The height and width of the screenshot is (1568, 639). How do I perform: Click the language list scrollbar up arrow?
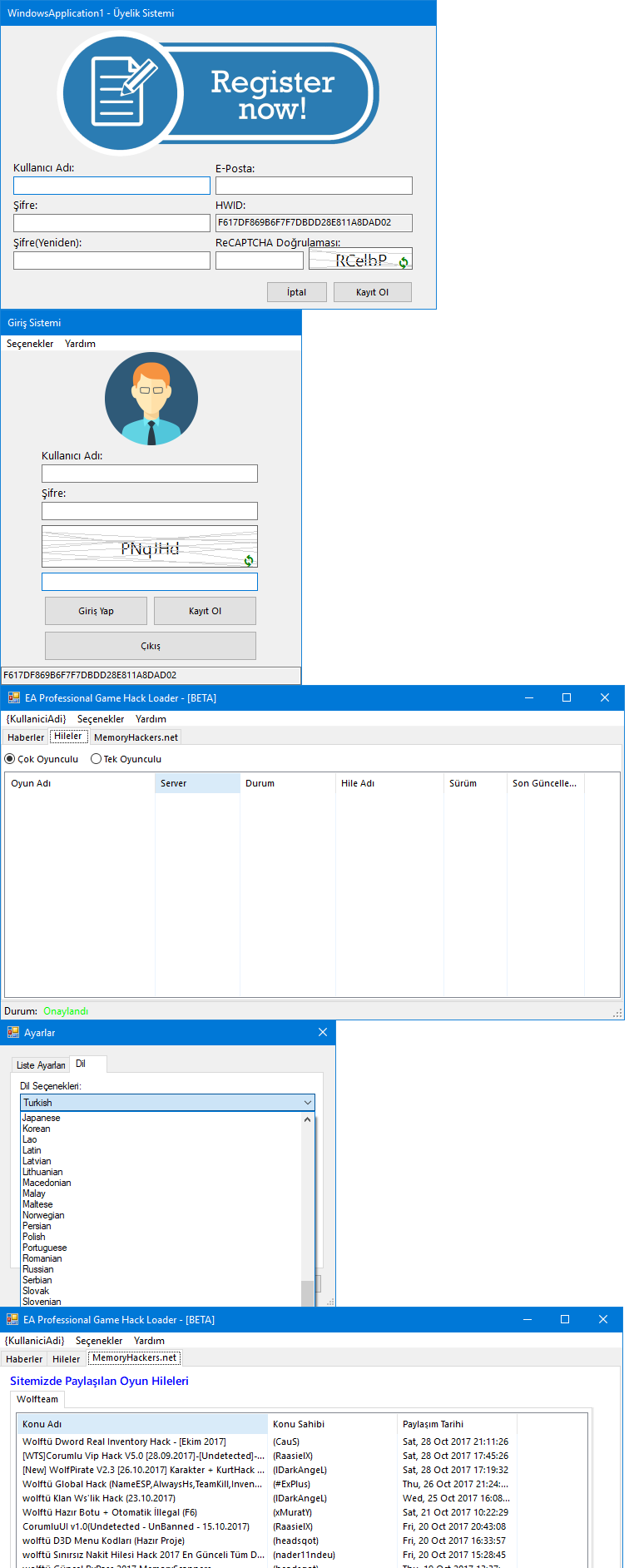(x=308, y=1119)
